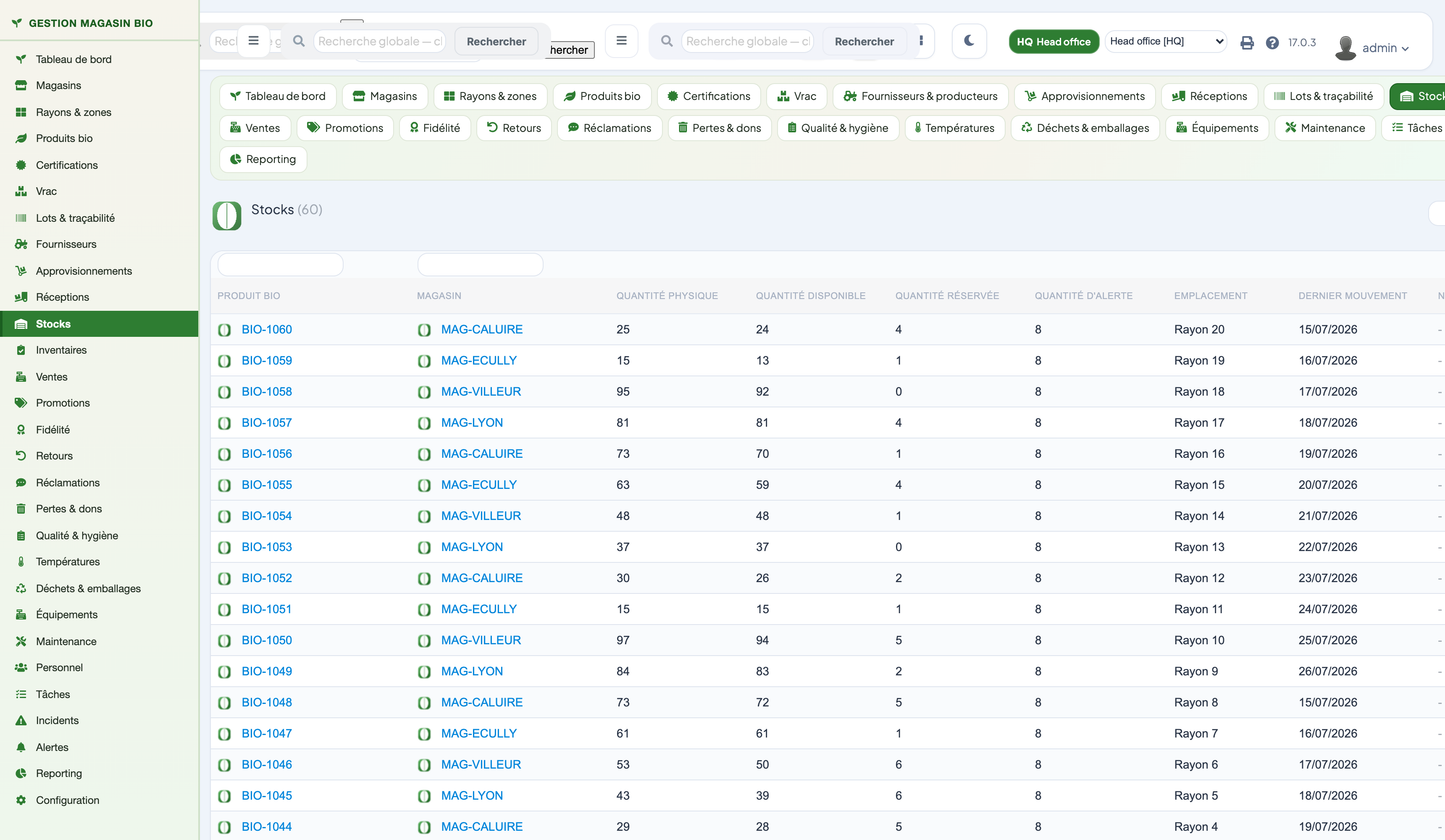Focus the Magasin filter input field
The height and width of the screenshot is (840, 1445).
(x=480, y=265)
